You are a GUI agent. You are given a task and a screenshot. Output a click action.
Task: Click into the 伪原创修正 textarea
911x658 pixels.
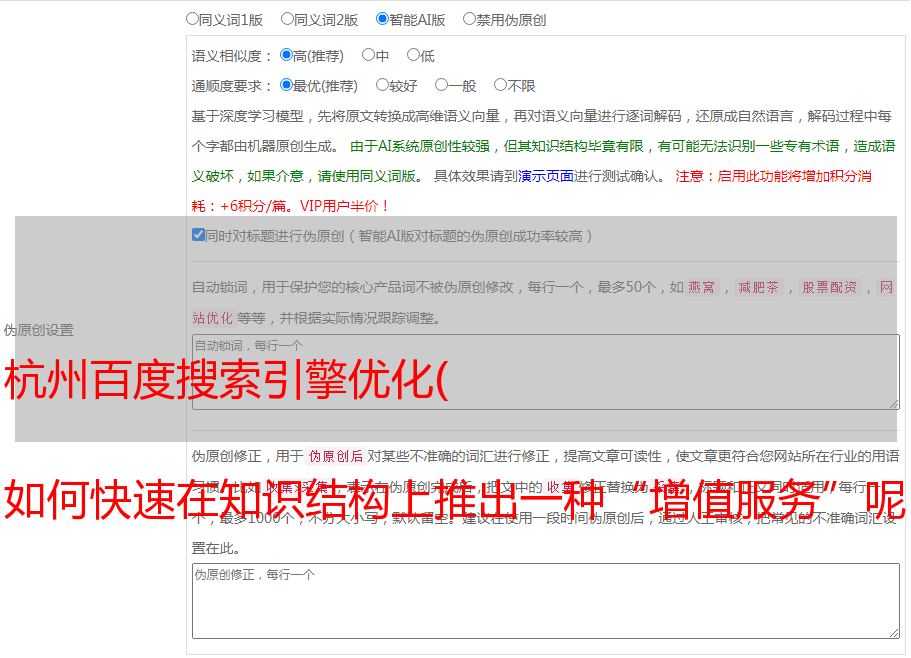click(x=546, y=601)
